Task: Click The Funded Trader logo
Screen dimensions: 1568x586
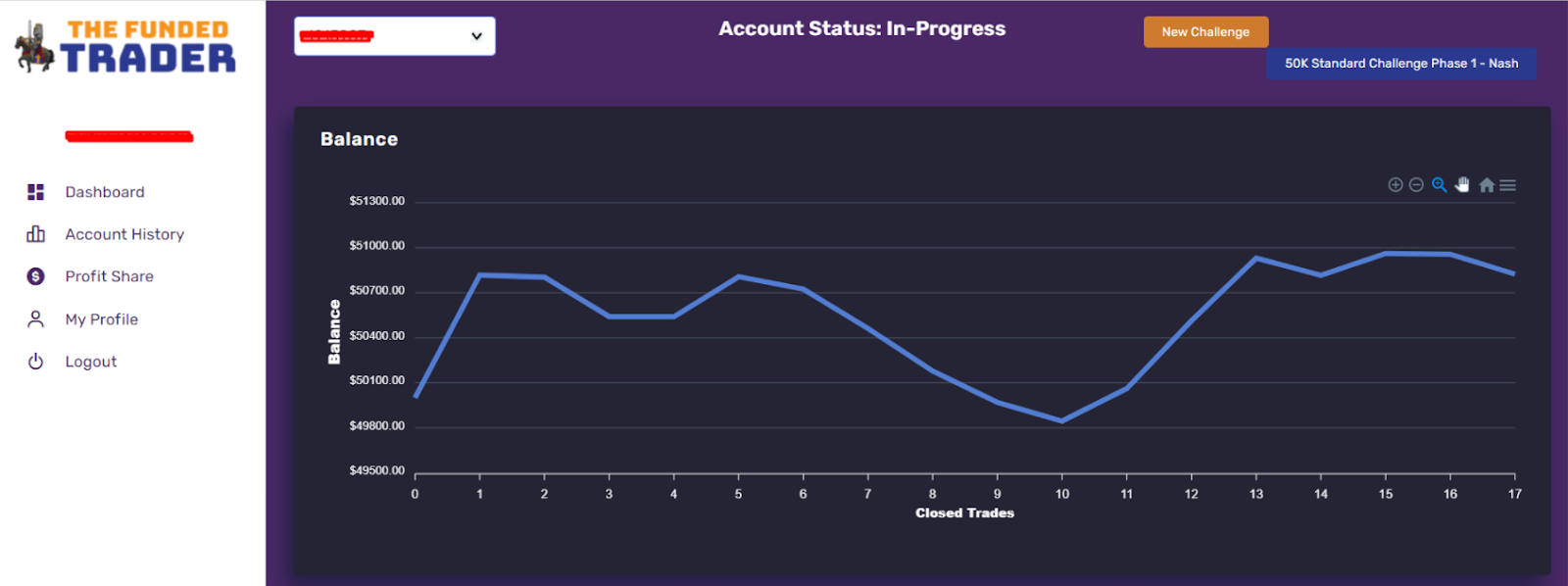Action: pyautogui.click(x=125, y=46)
